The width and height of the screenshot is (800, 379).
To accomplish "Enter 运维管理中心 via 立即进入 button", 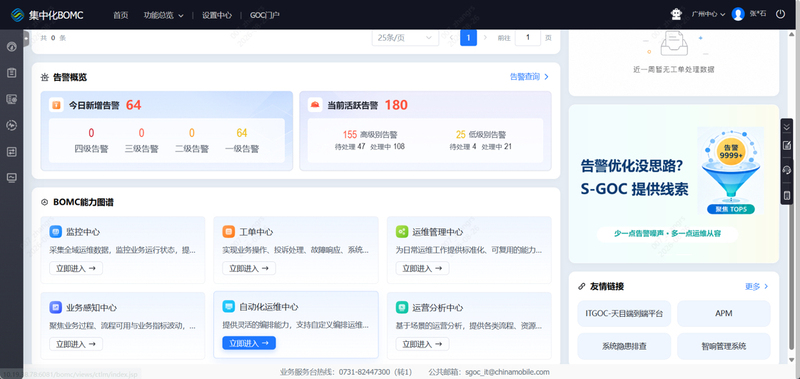I will (x=422, y=268).
